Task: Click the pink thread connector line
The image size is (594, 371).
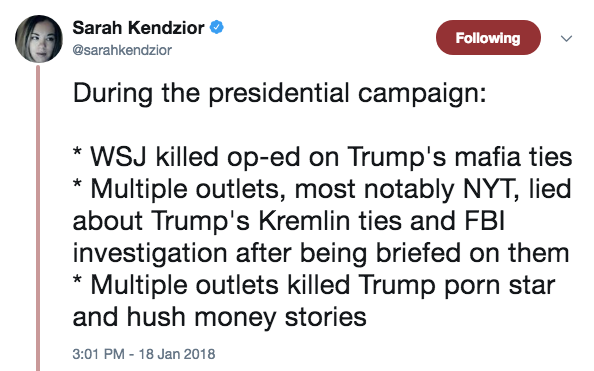Action: coord(38,218)
